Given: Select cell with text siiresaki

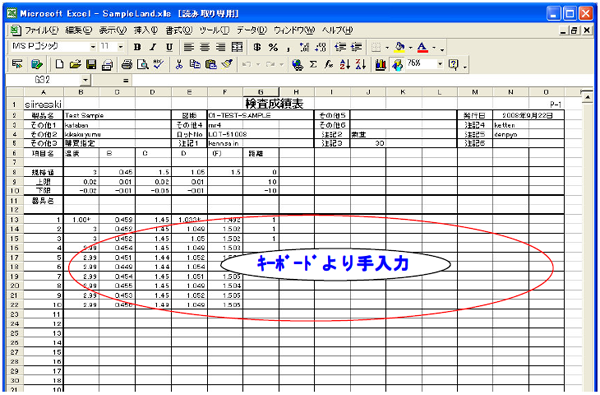Looking at the screenshot, I should point(43,104).
